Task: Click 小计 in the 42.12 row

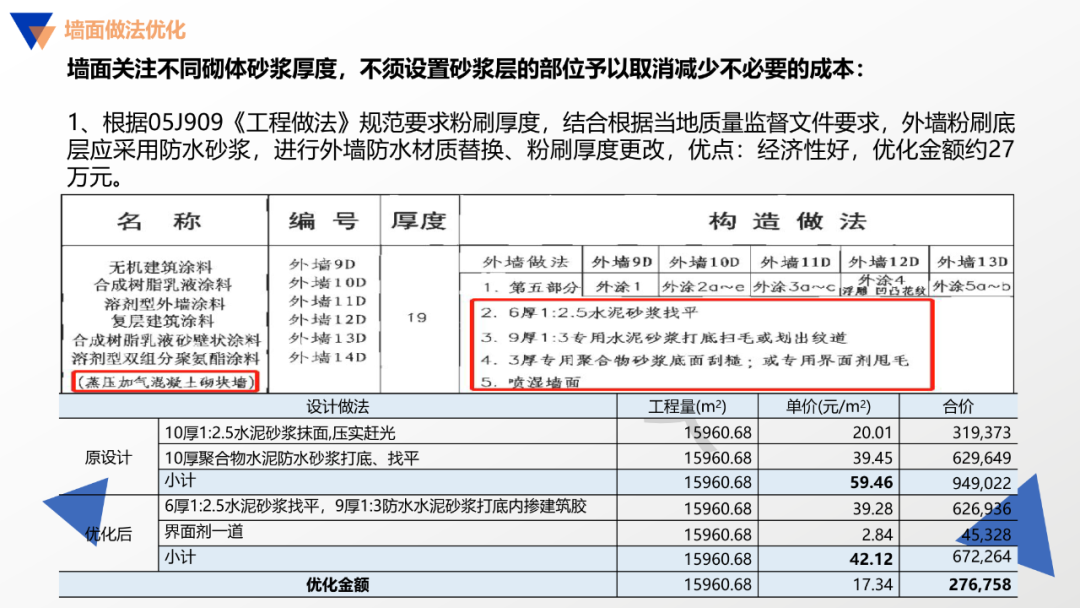Action: (x=180, y=557)
